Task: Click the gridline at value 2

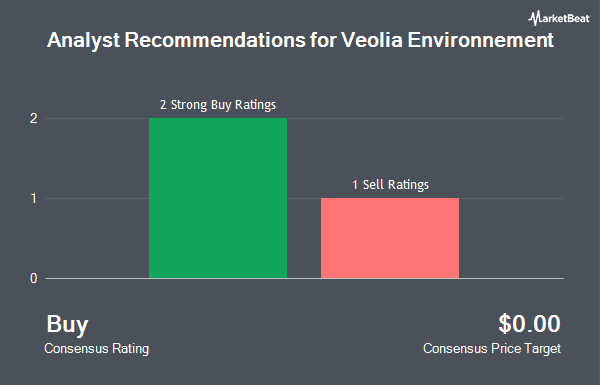Action: click(425, 118)
